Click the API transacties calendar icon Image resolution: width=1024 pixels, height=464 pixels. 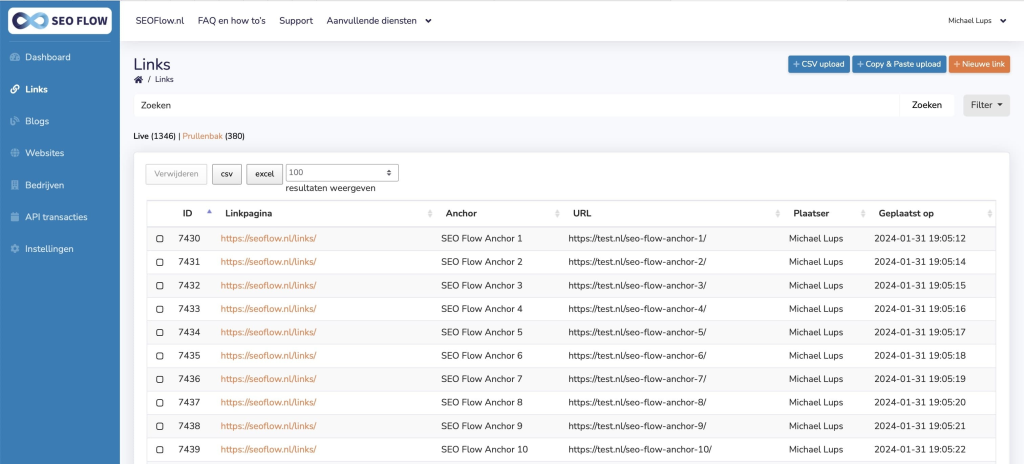click(x=15, y=217)
